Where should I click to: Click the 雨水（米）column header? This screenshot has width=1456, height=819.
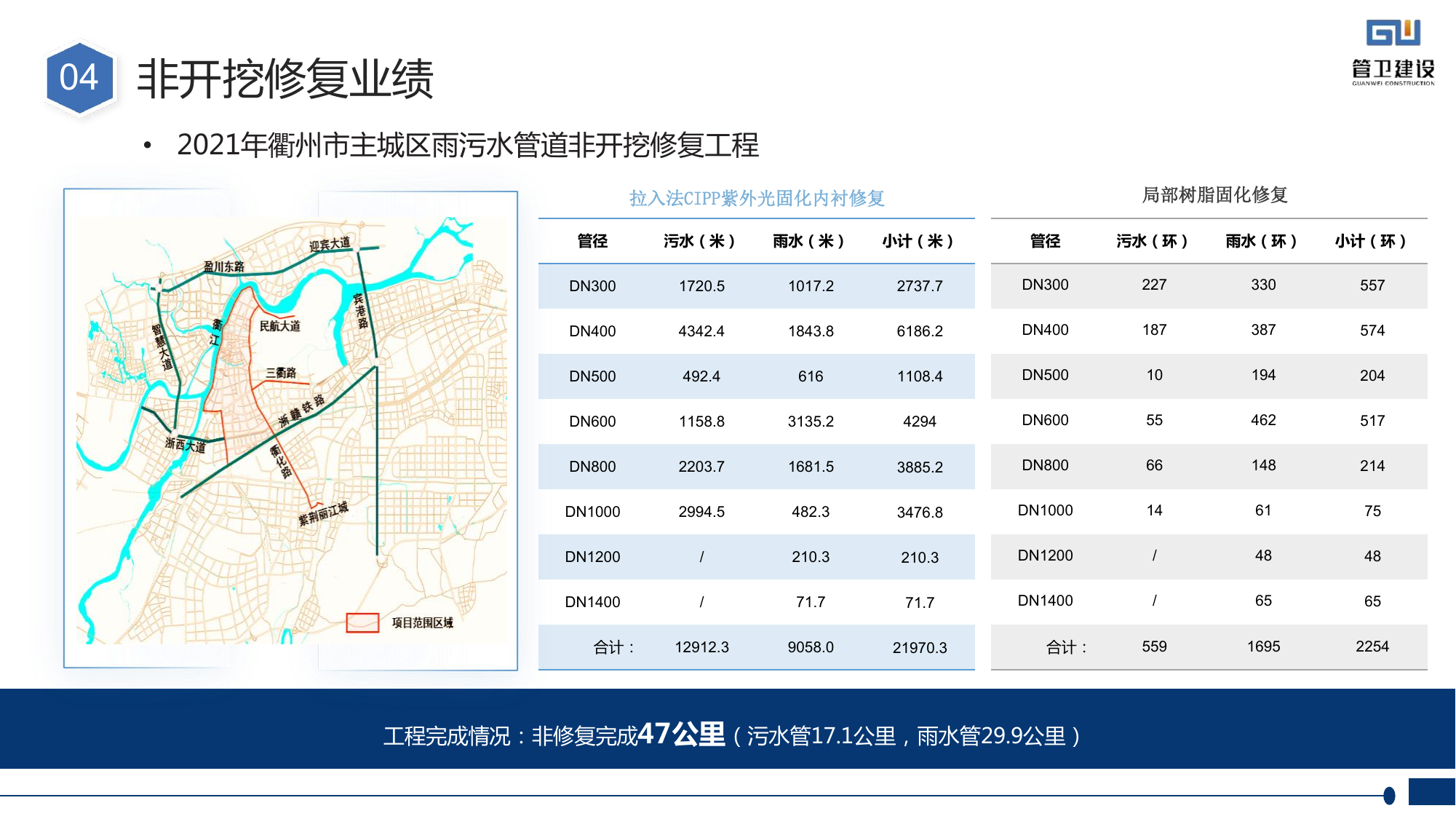[811, 241]
